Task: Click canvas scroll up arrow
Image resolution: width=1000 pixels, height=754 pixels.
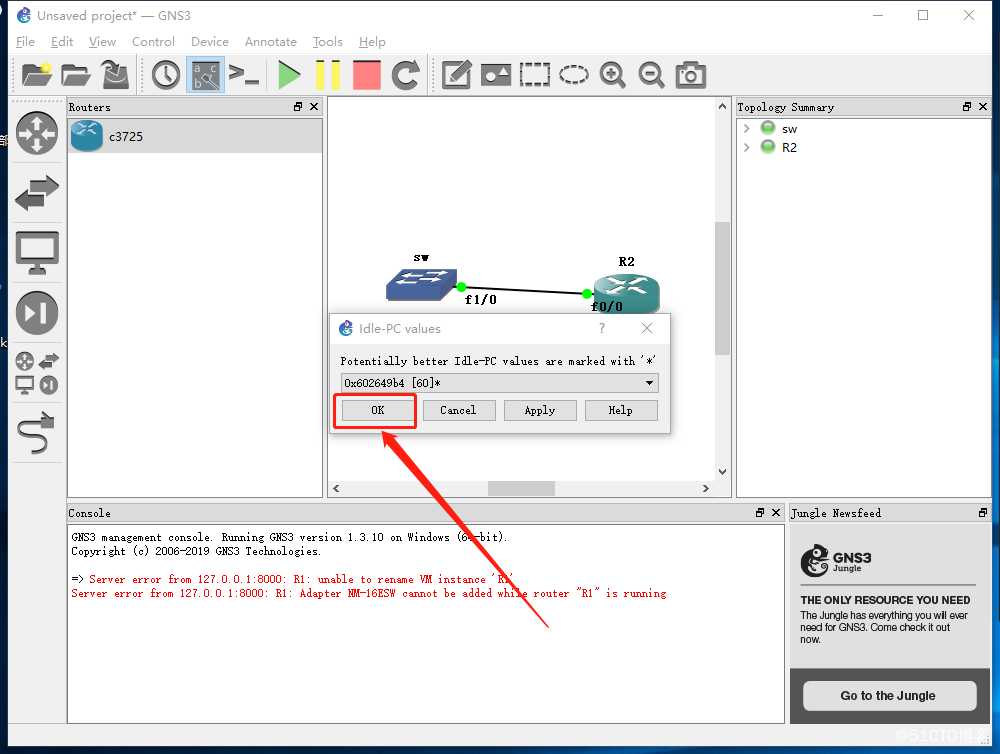Action: [x=722, y=107]
